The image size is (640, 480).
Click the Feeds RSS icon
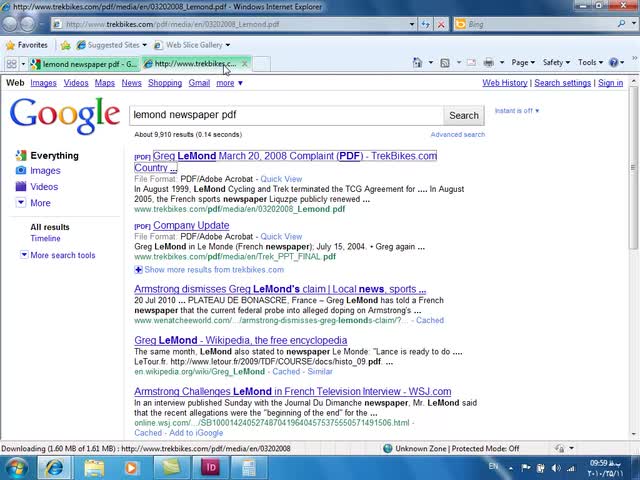pyautogui.click(x=445, y=62)
